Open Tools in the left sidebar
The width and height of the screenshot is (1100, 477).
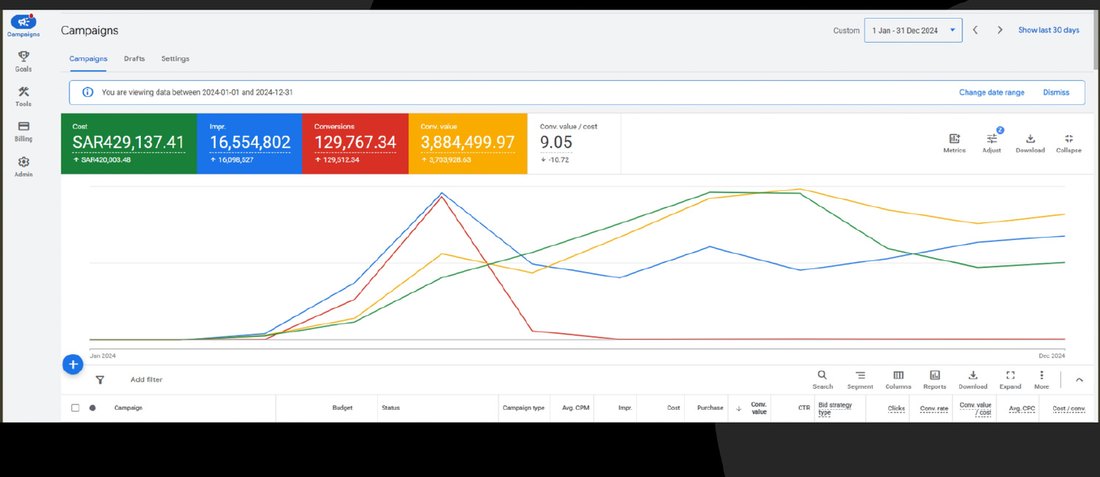coord(23,97)
